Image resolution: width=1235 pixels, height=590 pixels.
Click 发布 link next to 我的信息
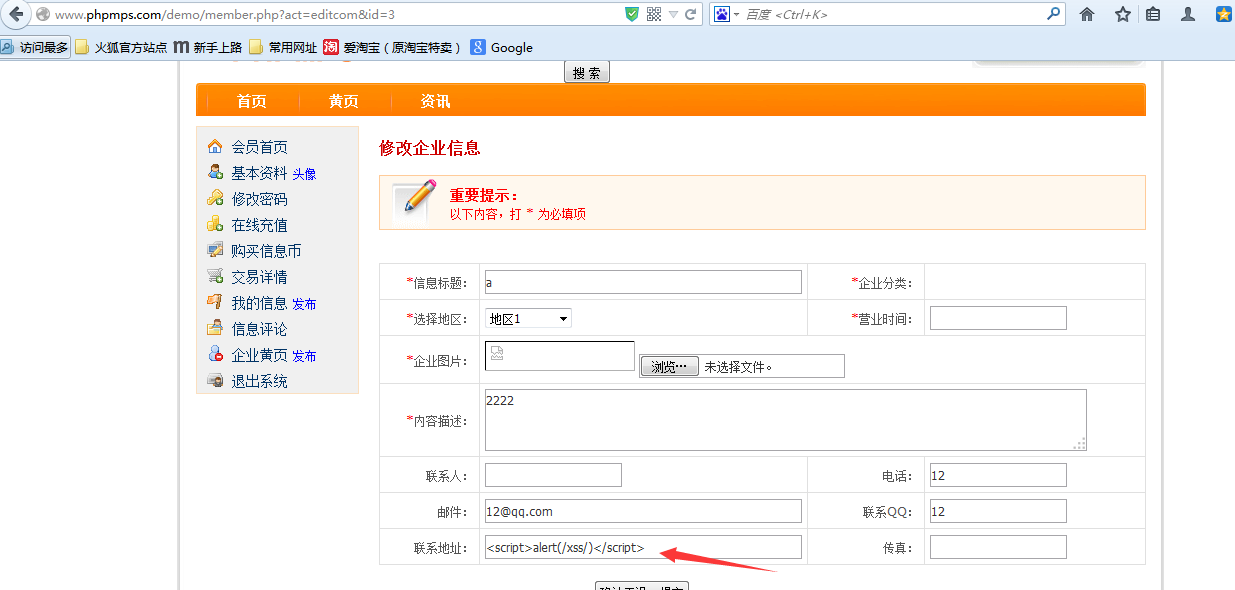tap(304, 304)
